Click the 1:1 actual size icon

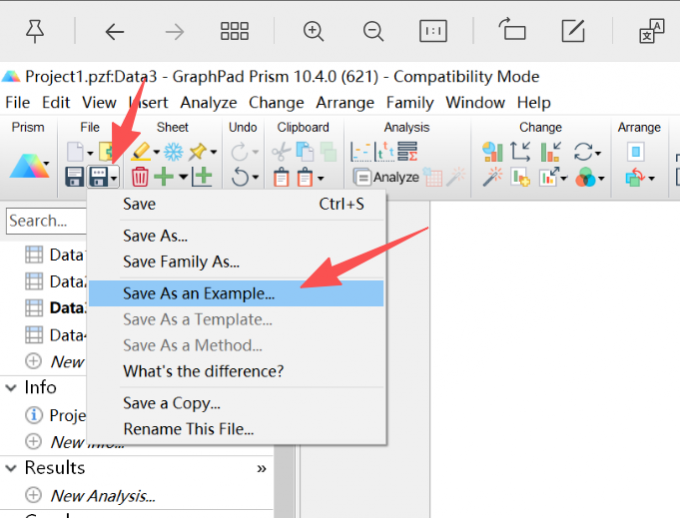[433, 31]
